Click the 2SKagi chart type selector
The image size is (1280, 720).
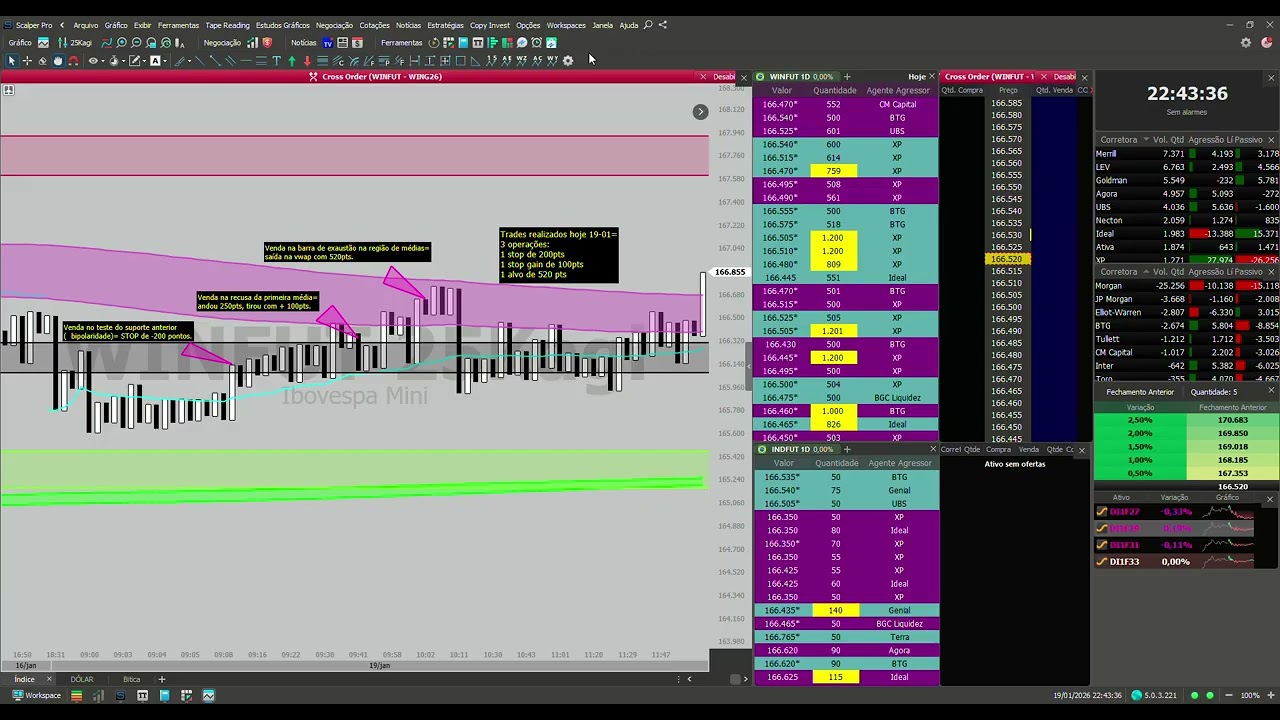click(x=76, y=43)
